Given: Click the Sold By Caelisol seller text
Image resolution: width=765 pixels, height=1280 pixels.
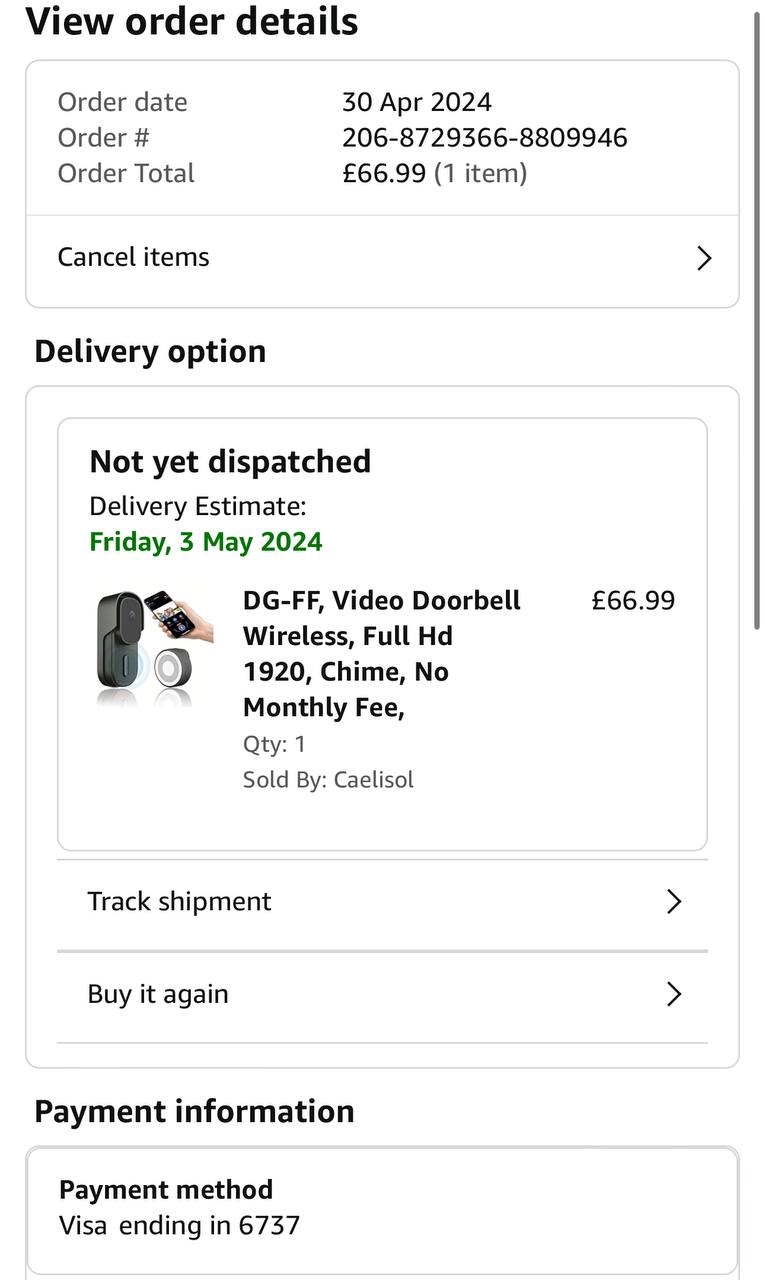Looking at the screenshot, I should coord(328,780).
